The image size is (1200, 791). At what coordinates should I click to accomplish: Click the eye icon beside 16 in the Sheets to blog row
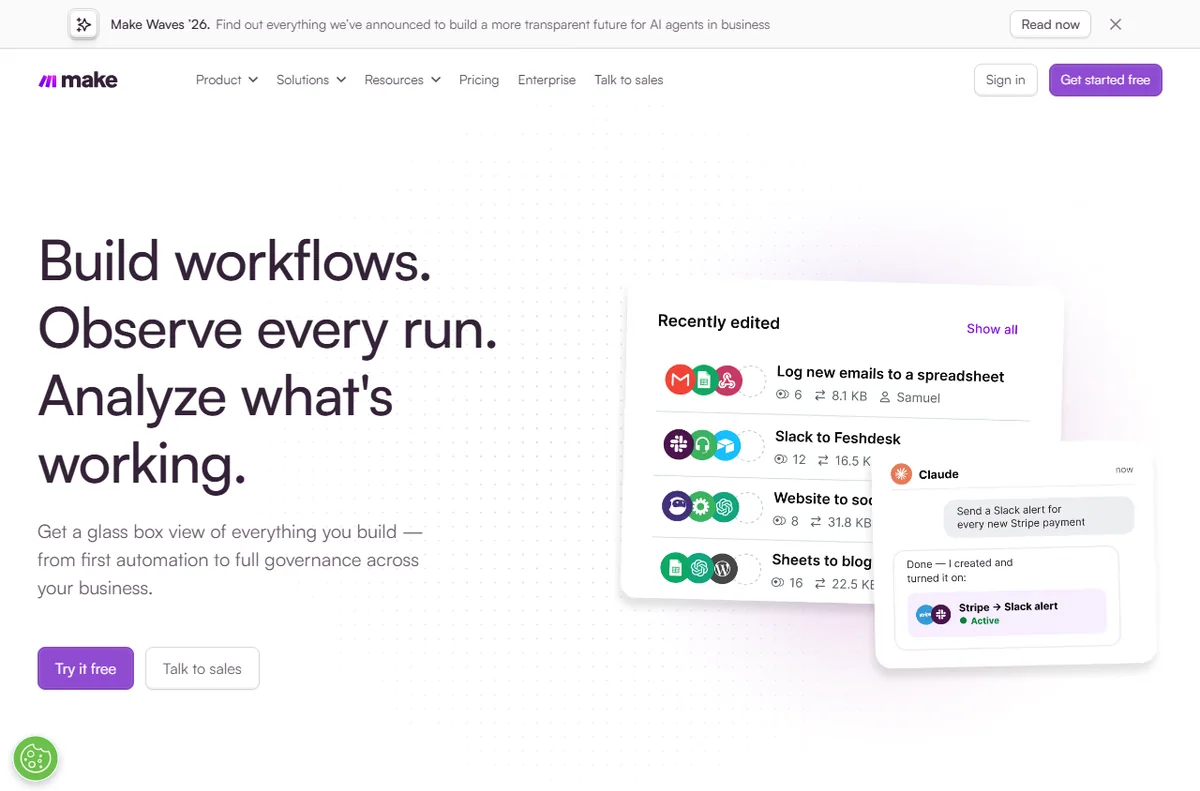click(x=779, y=582)
